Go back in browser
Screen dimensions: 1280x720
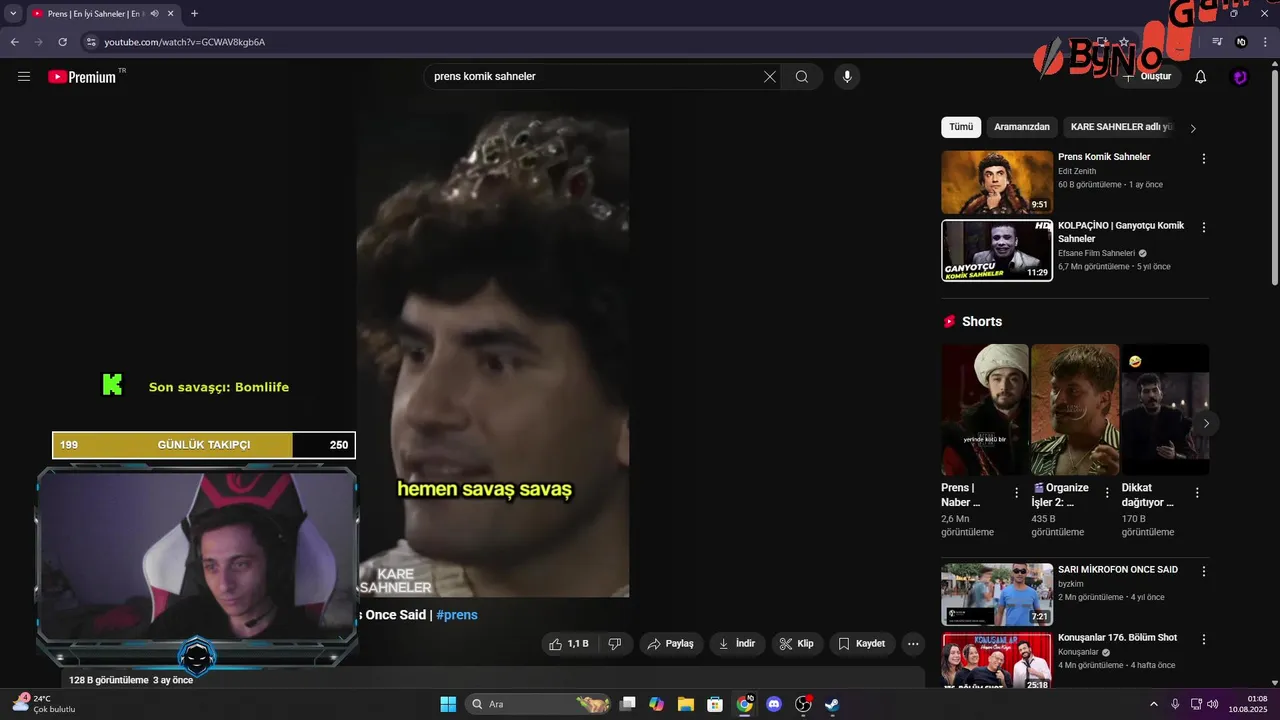click(x=15, y=42)
